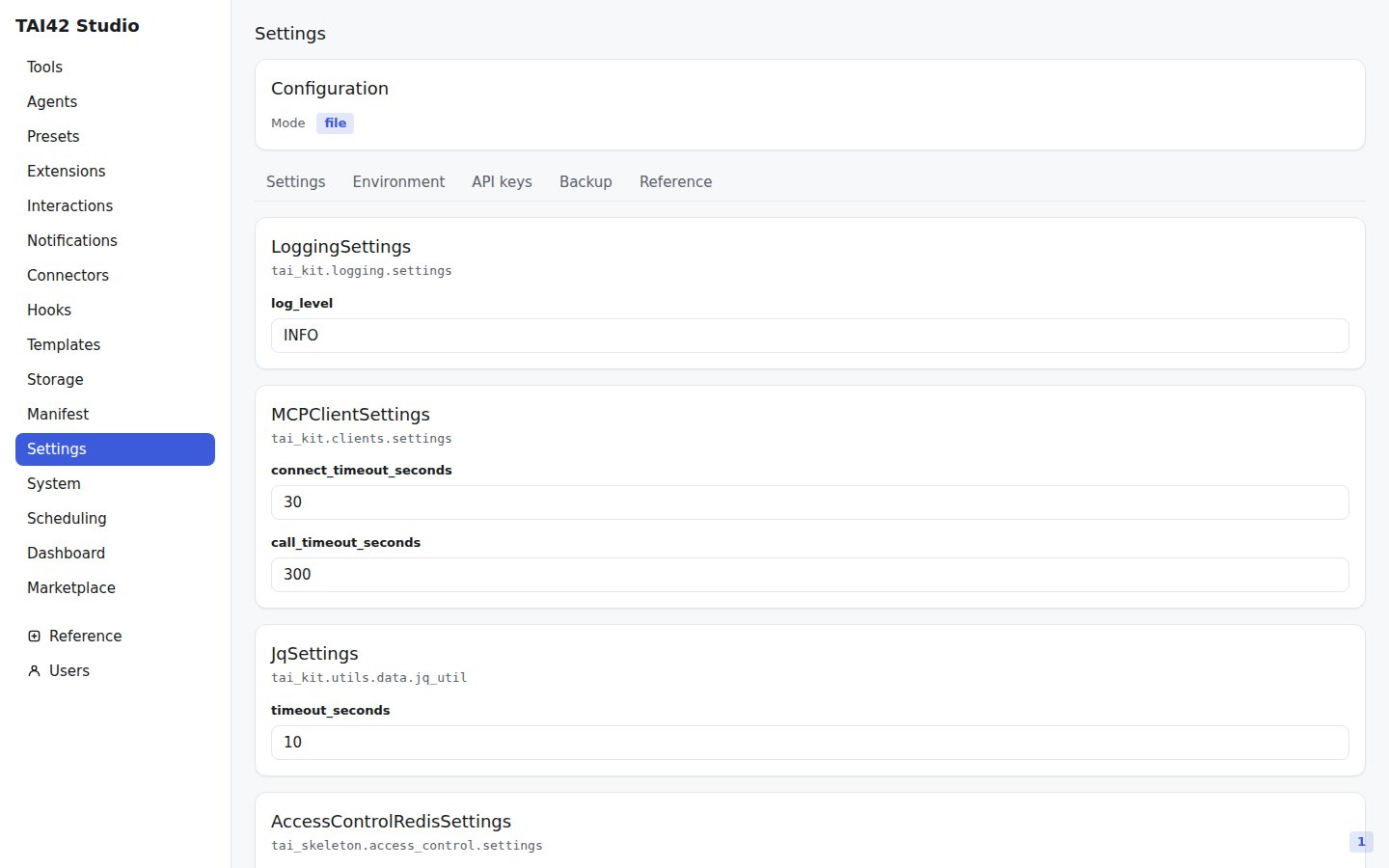Click the JqSettings timeout_seconds field

[809, 743]
